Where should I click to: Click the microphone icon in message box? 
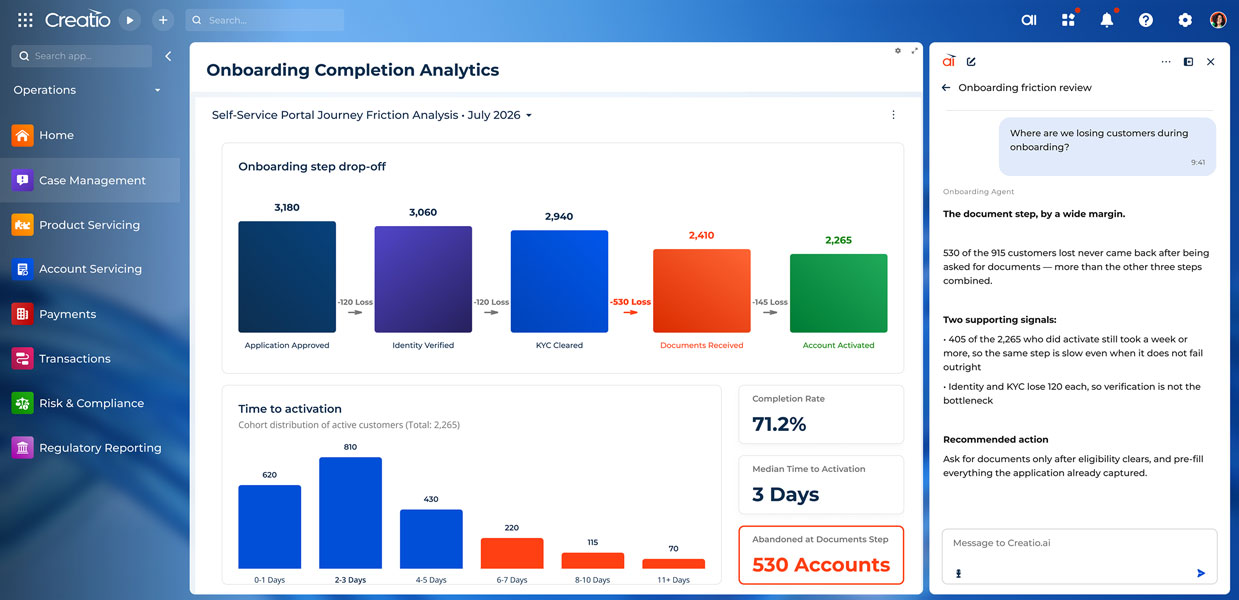pyautogui.click(x=959, y=573)
